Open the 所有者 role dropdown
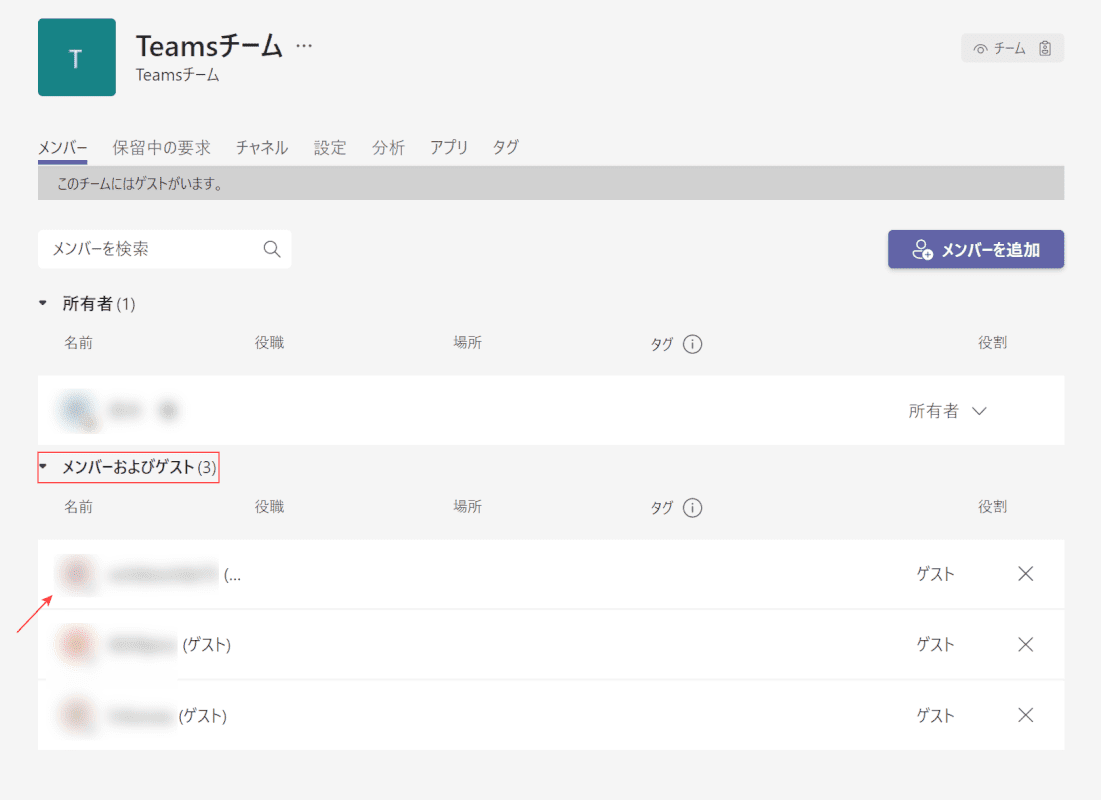The image size is (1101, 800). [947, 411]
